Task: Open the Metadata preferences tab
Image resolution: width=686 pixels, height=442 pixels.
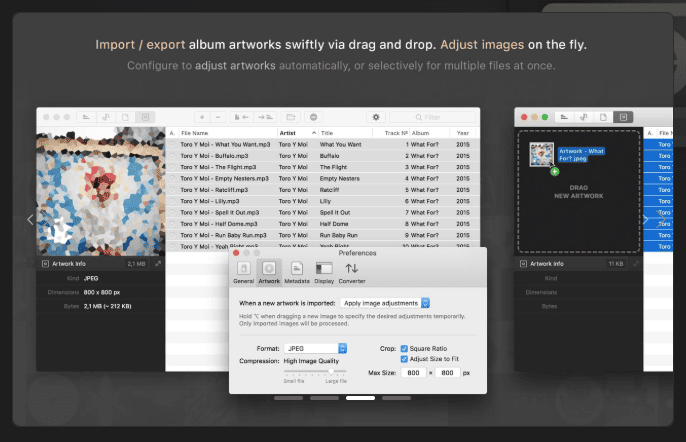Action: (297, 272)
